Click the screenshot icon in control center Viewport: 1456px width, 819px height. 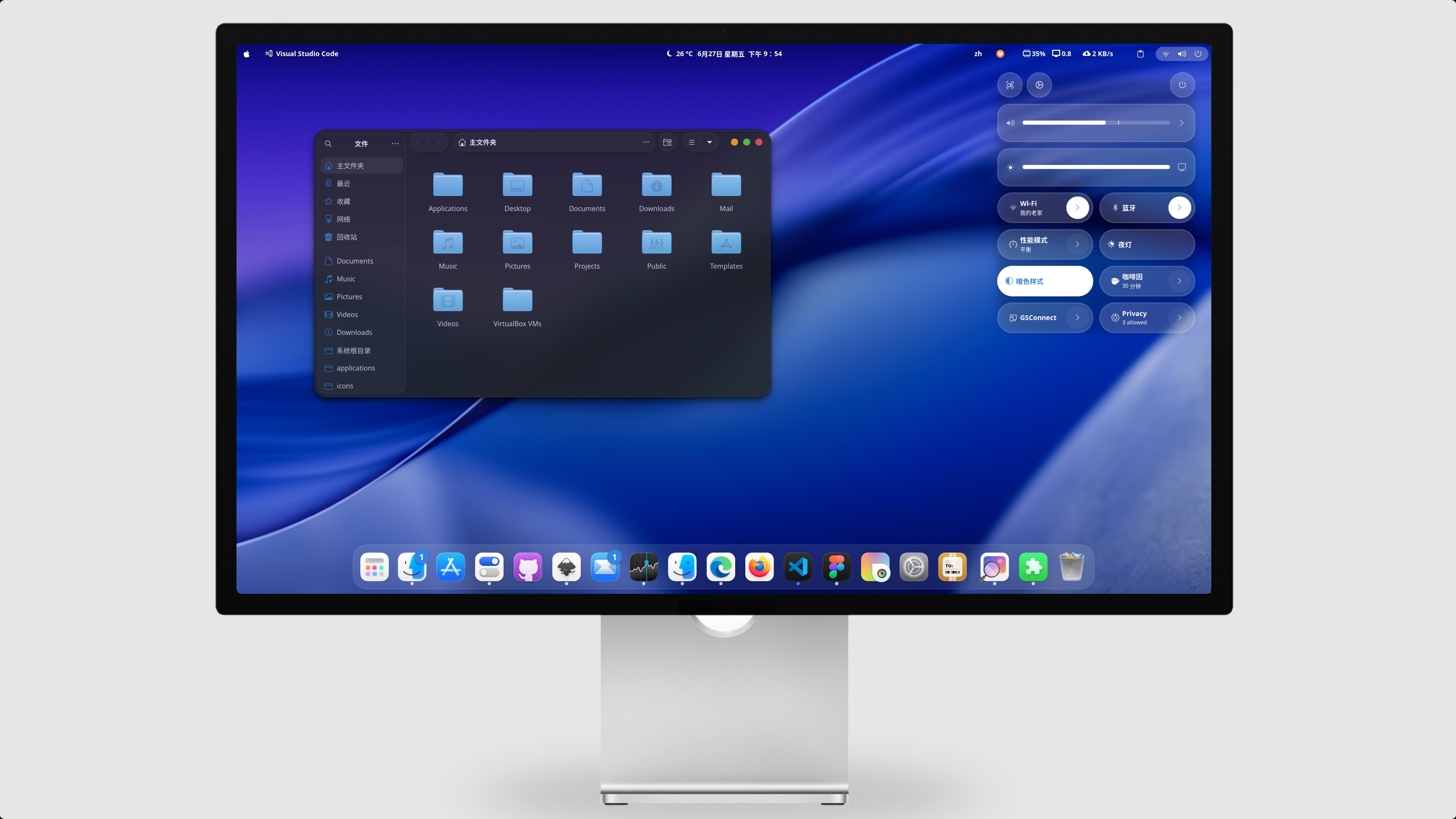coord(1010,85)
